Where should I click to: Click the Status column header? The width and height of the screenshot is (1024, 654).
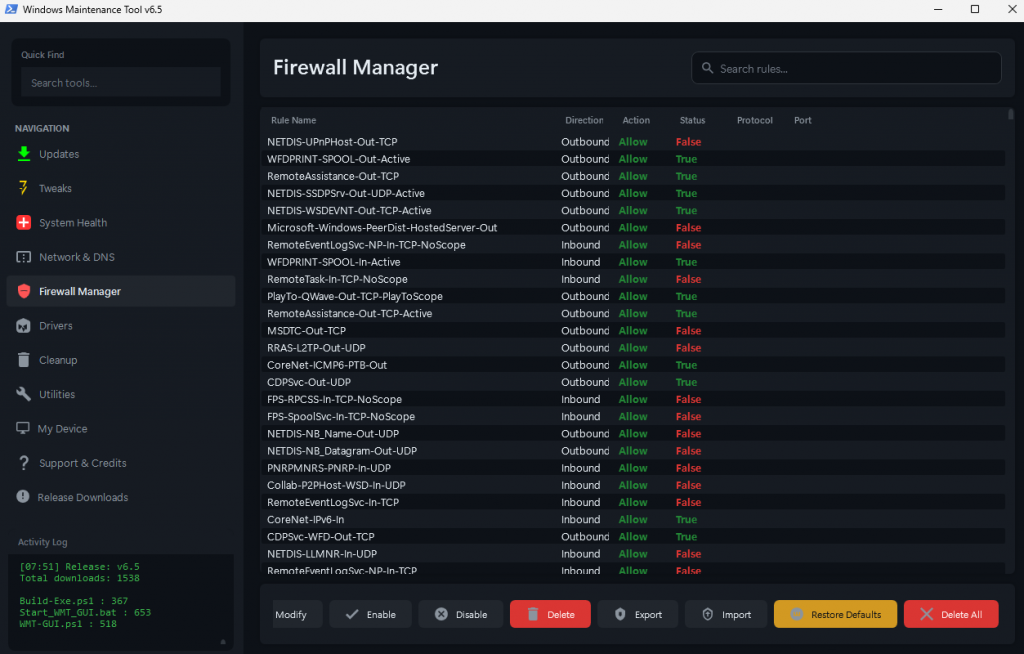(x=692, y=120)
